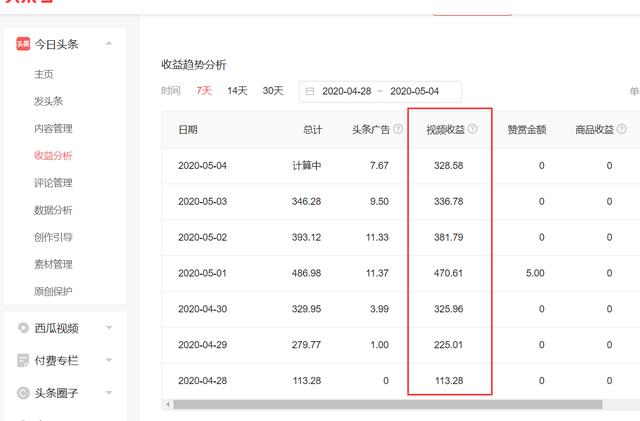Image resolution: width=640 pixels, height=421 pixels.
Task: Click the 总计 column header
Action: tap(313, 130)
